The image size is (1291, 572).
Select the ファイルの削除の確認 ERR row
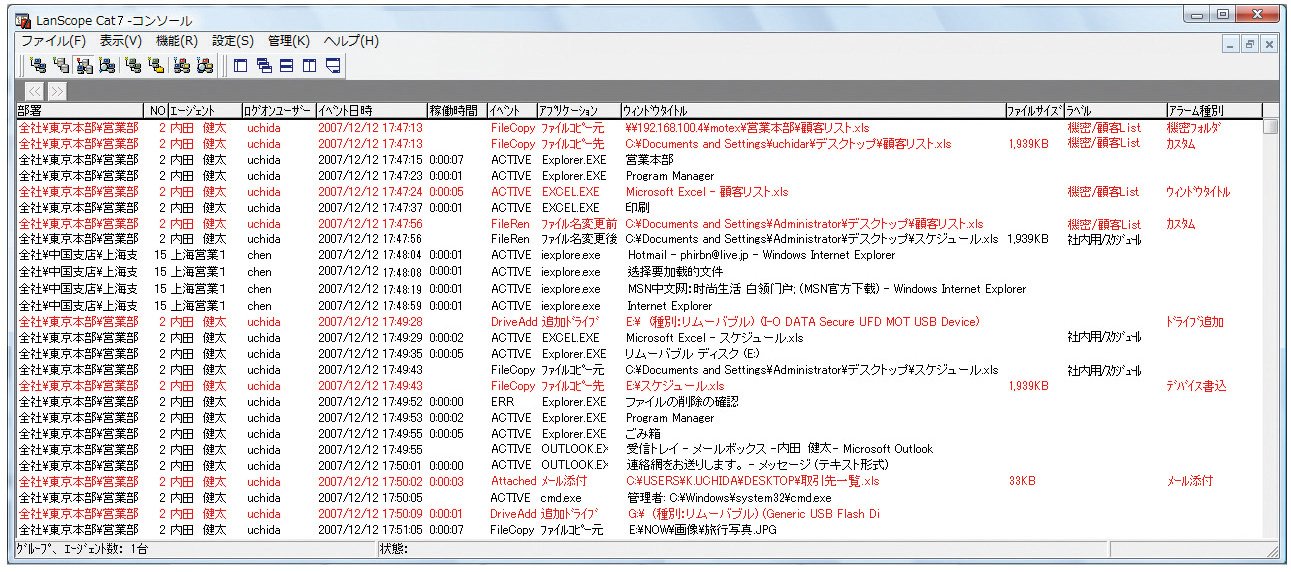pyautogui.click(x=640, y=402)
